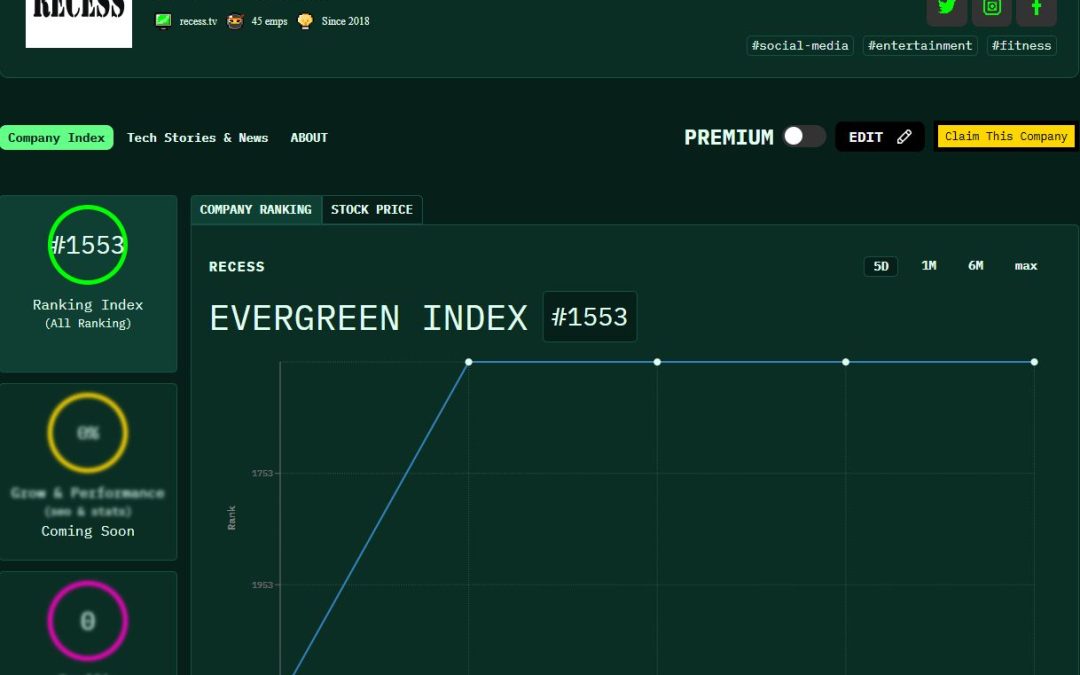This screenshot has height=675, width=1080.
Task: Click the 1953 axis label
Action: point(262,585)
